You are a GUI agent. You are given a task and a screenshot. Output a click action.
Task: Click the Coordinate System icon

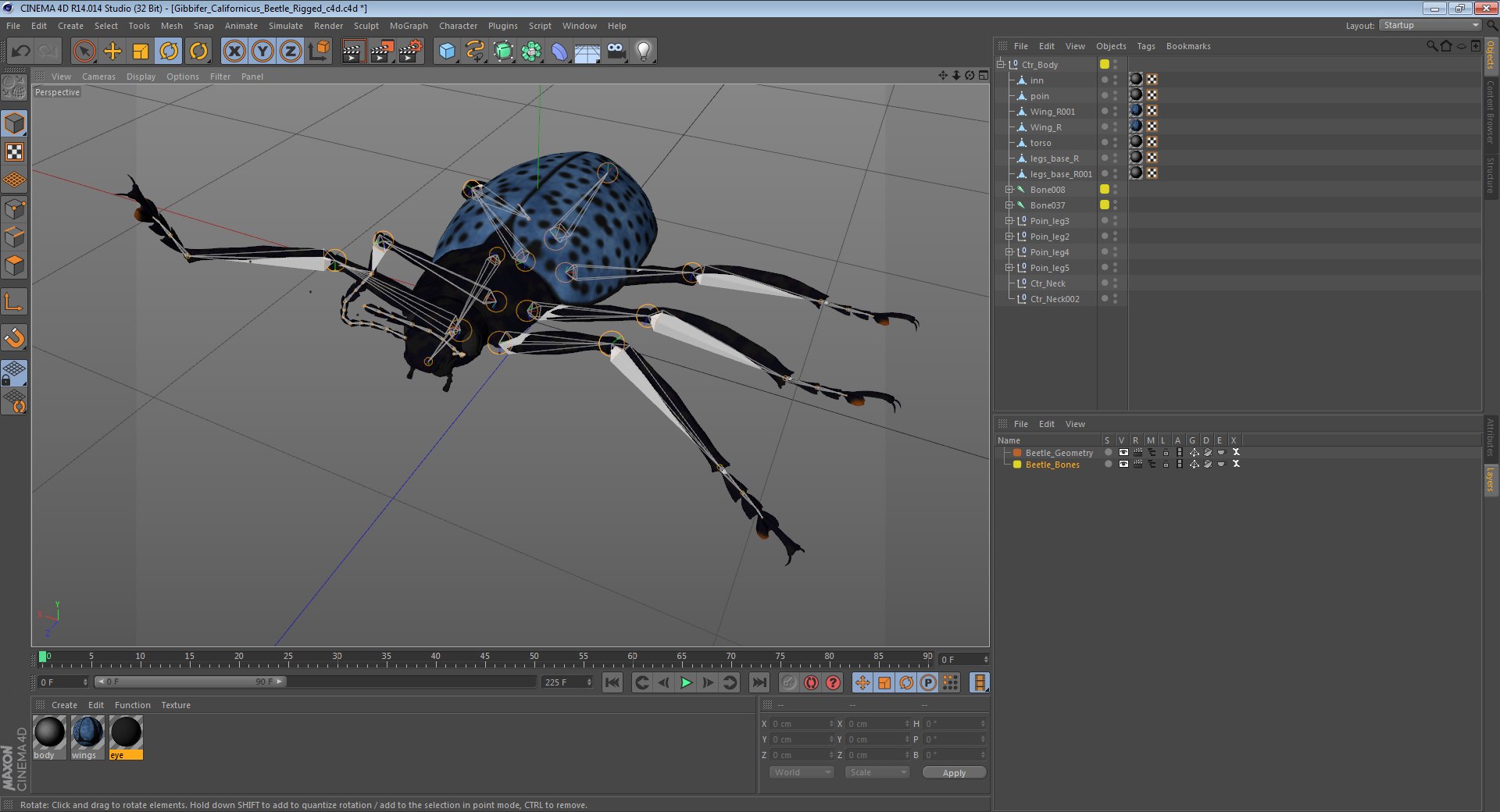[319, 52]
